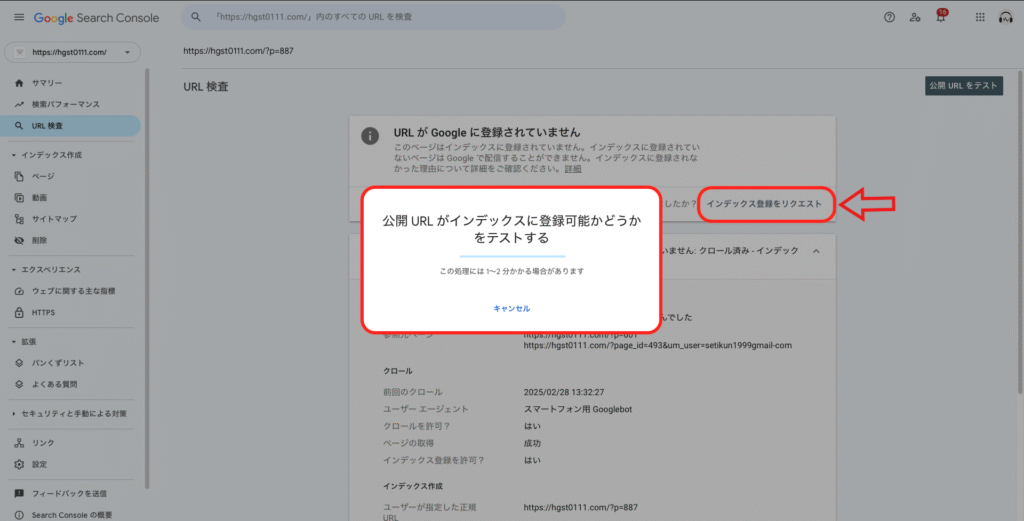1024x521 pixels.
Task: Click the trend icon beside 検索パフォーマンス
Action: click(19, 104)
